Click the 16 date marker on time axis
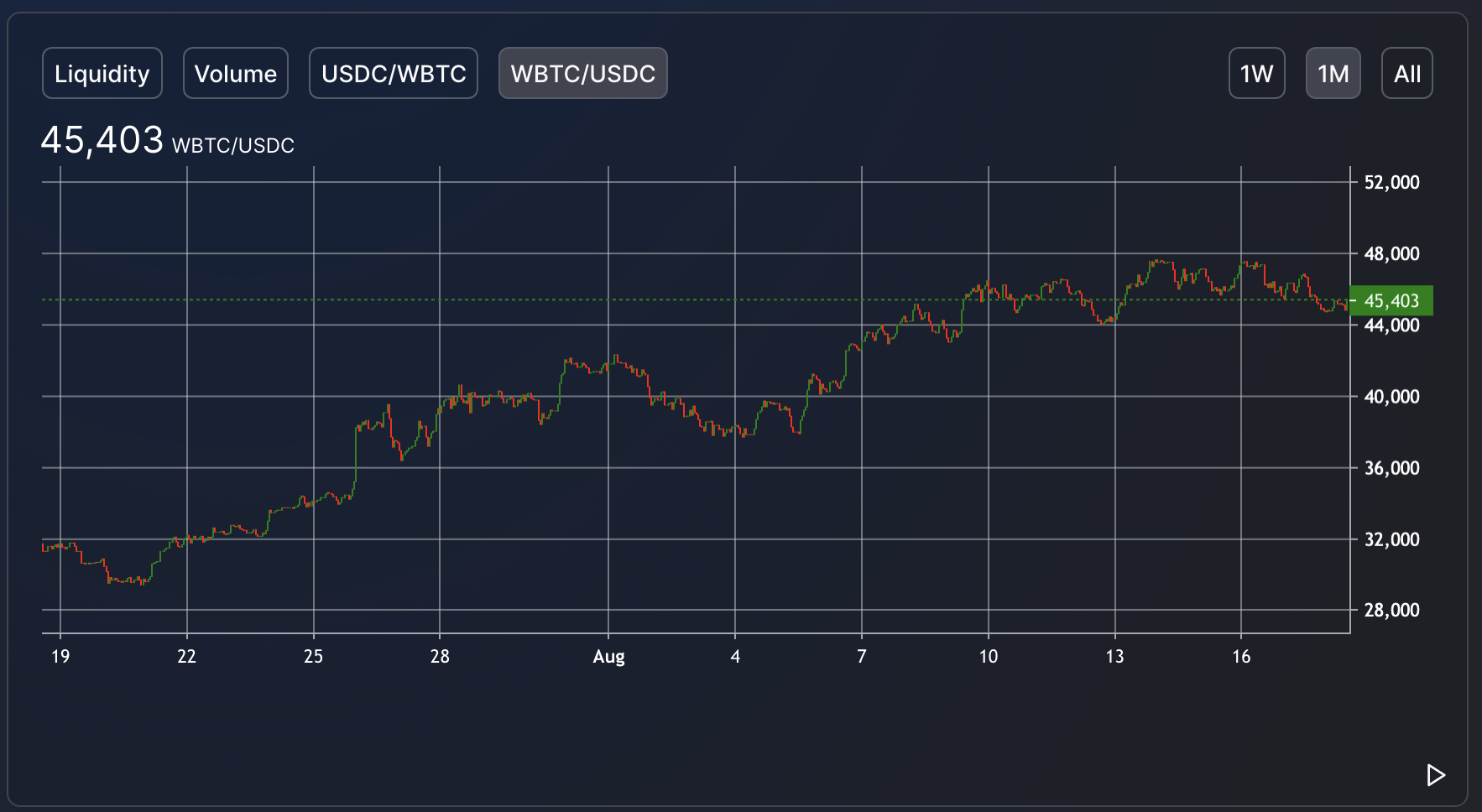This screenshot has width=1482, height=812. [1241, 656]
